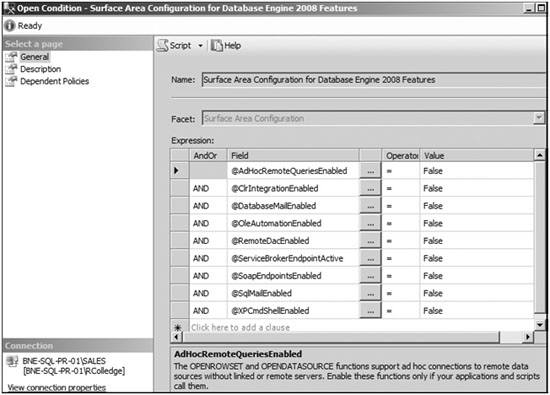
Task: Select the @SoapEndpointsEnabled field cell
Action: tap(293, 276)
